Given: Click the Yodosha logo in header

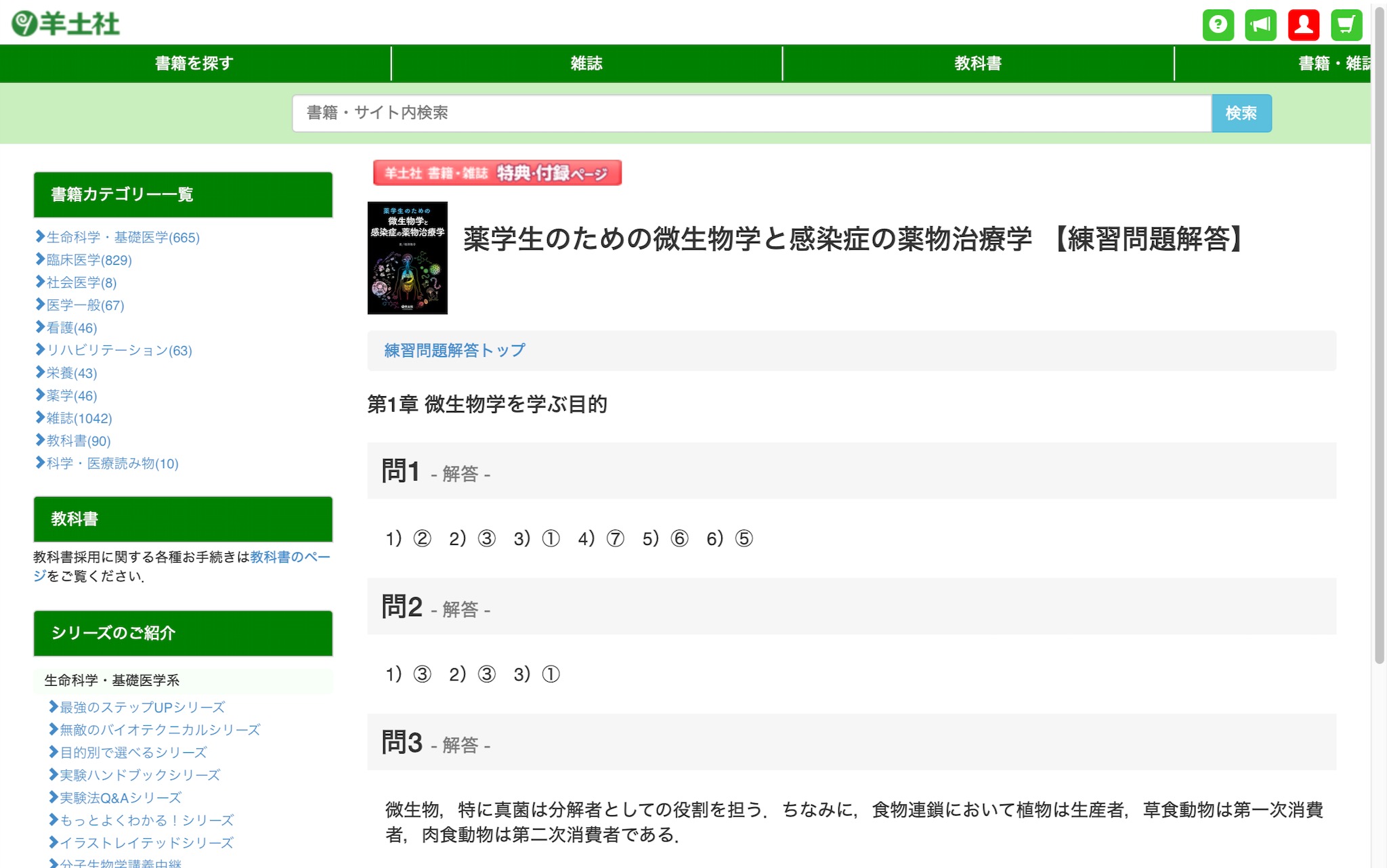Looking at the screenshot, I should pos(66,24).
